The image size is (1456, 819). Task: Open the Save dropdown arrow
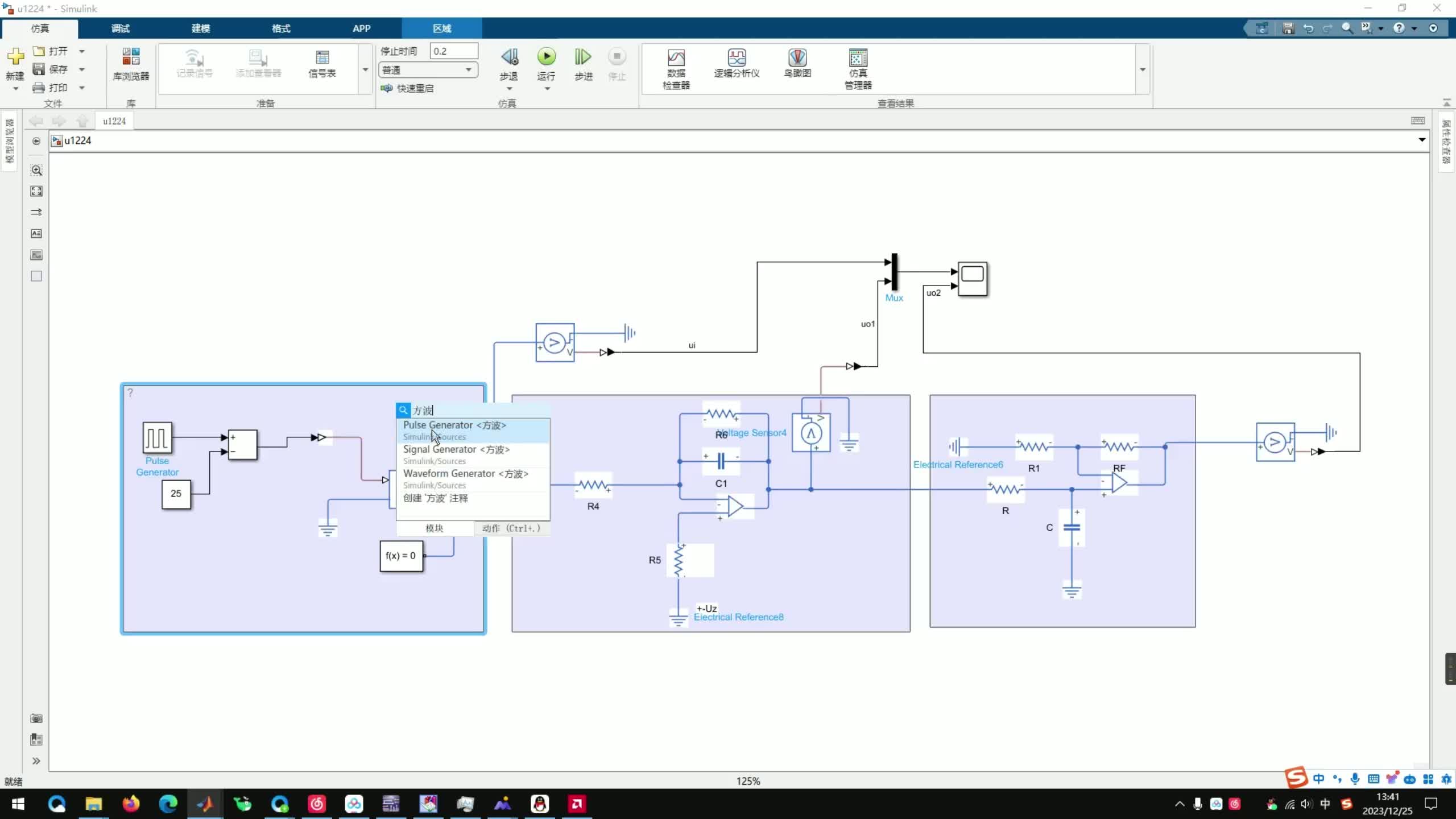(x=82, y=69)
